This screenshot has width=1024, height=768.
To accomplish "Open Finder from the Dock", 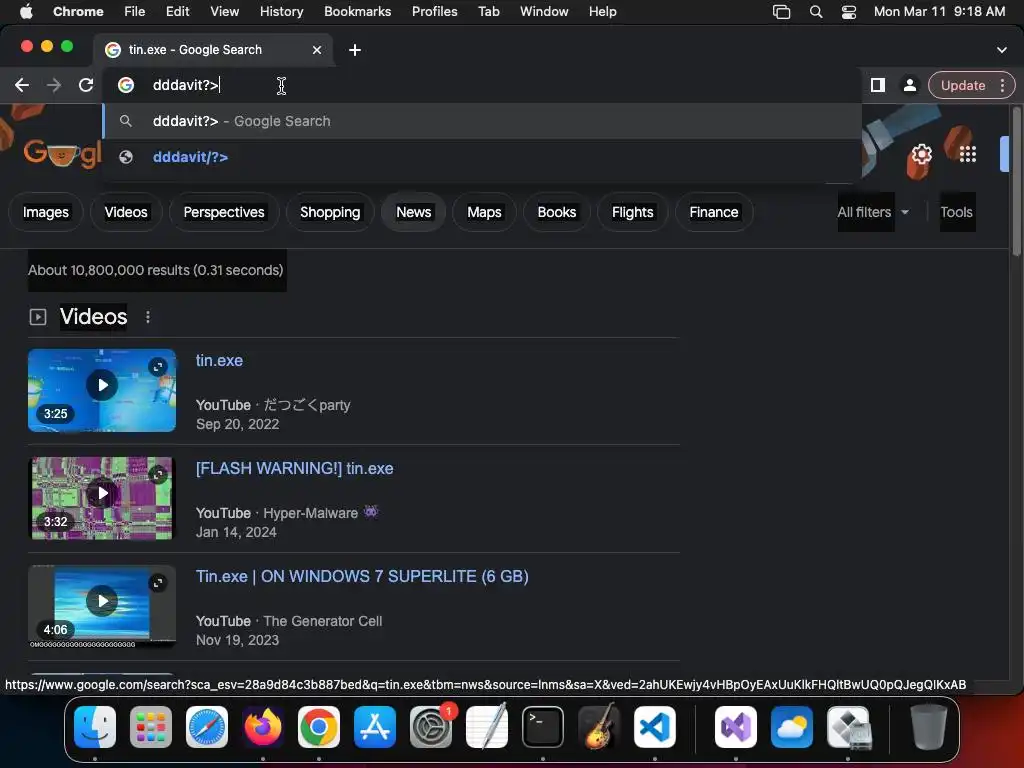I will (x=95, y=727).
